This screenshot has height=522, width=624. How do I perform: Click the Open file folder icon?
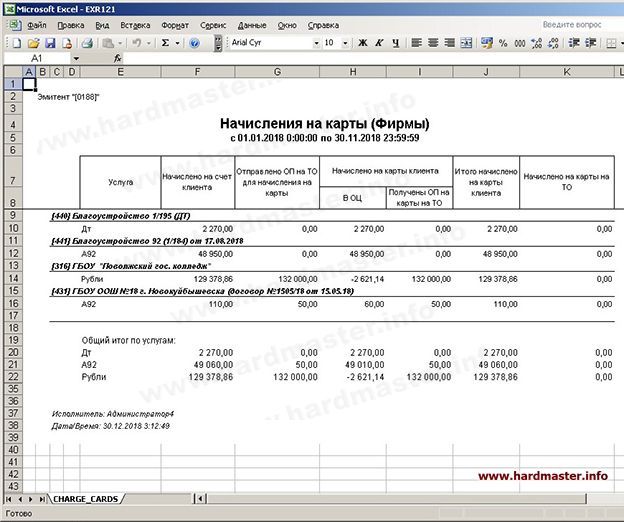click(x=33, y=43)
